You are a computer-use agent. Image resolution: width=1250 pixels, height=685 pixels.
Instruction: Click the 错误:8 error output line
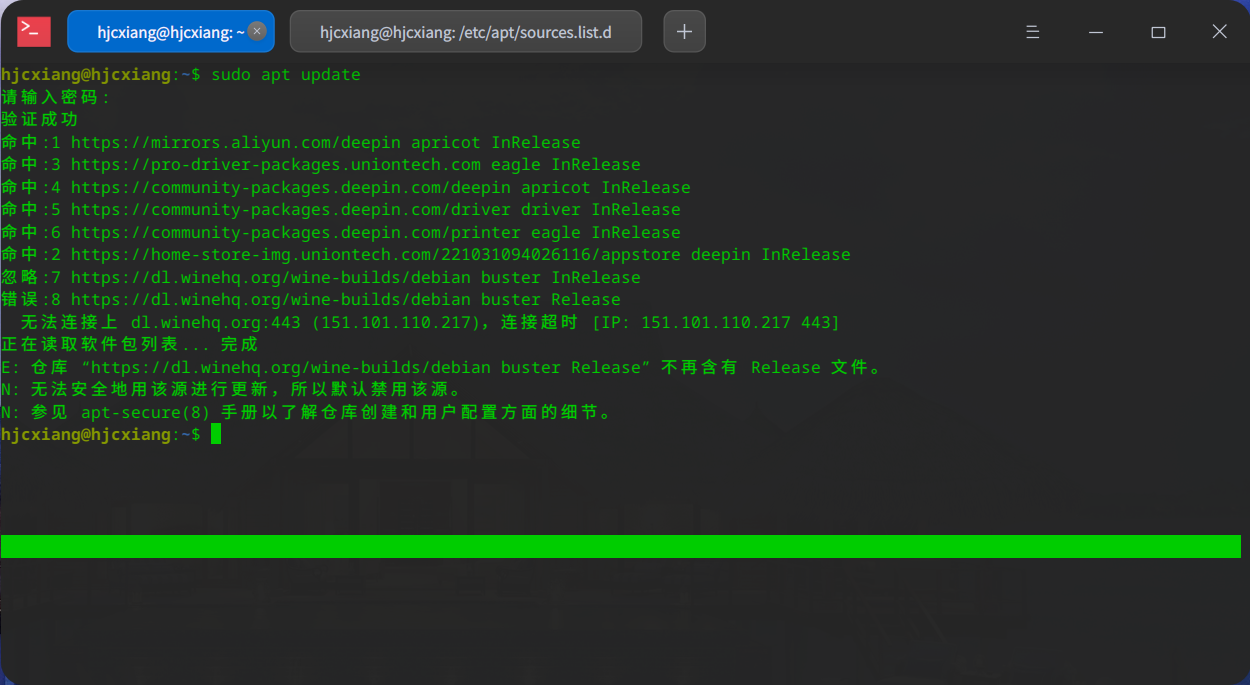tap(31, 299)
